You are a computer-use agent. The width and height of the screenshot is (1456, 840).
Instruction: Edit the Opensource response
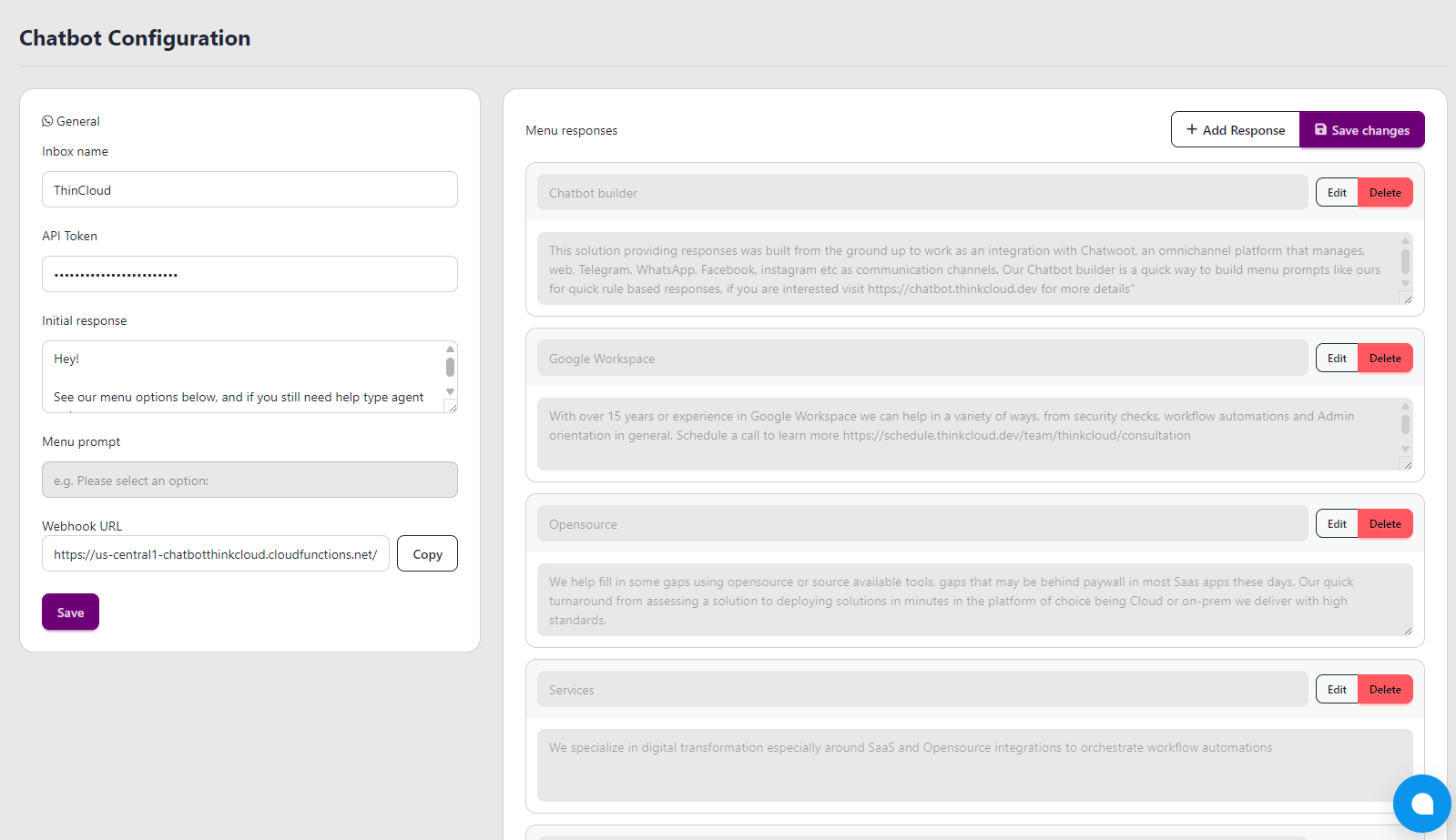[1337, 523]
